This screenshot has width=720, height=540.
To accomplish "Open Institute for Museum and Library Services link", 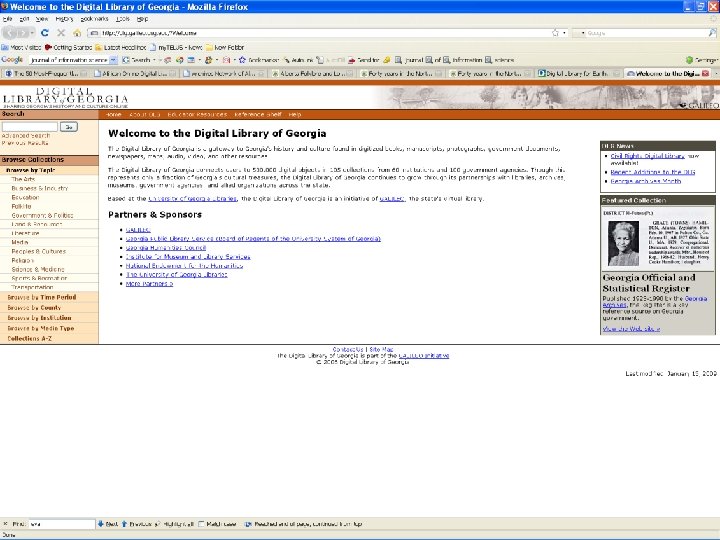I will pos(188,257).
